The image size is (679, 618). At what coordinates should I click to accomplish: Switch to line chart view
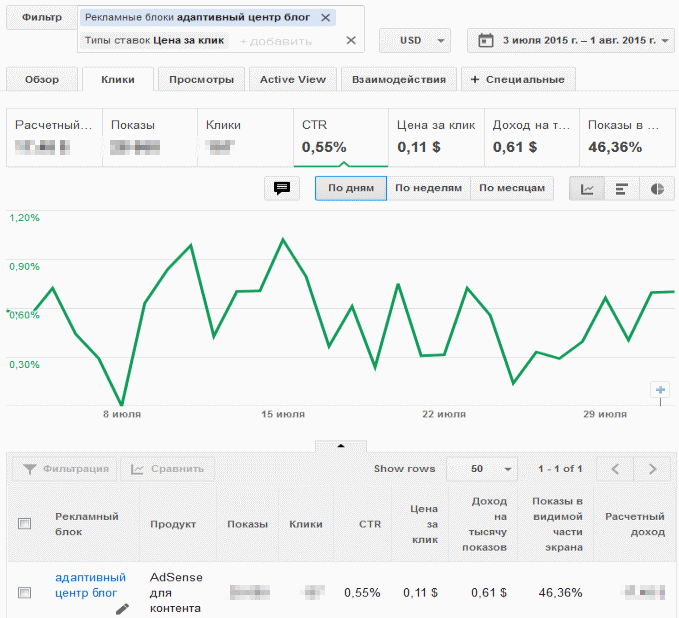pyautogui.click(x=587, y=188)
